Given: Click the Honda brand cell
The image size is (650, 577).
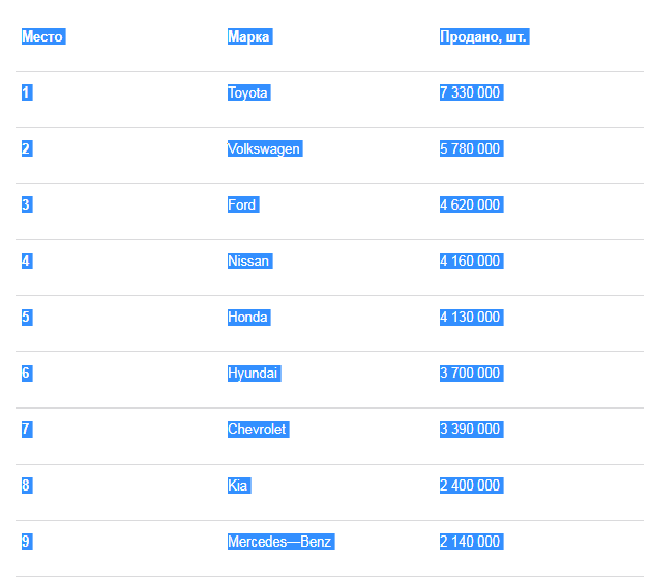Looking at the screenshot, I should tap(248, 317).
